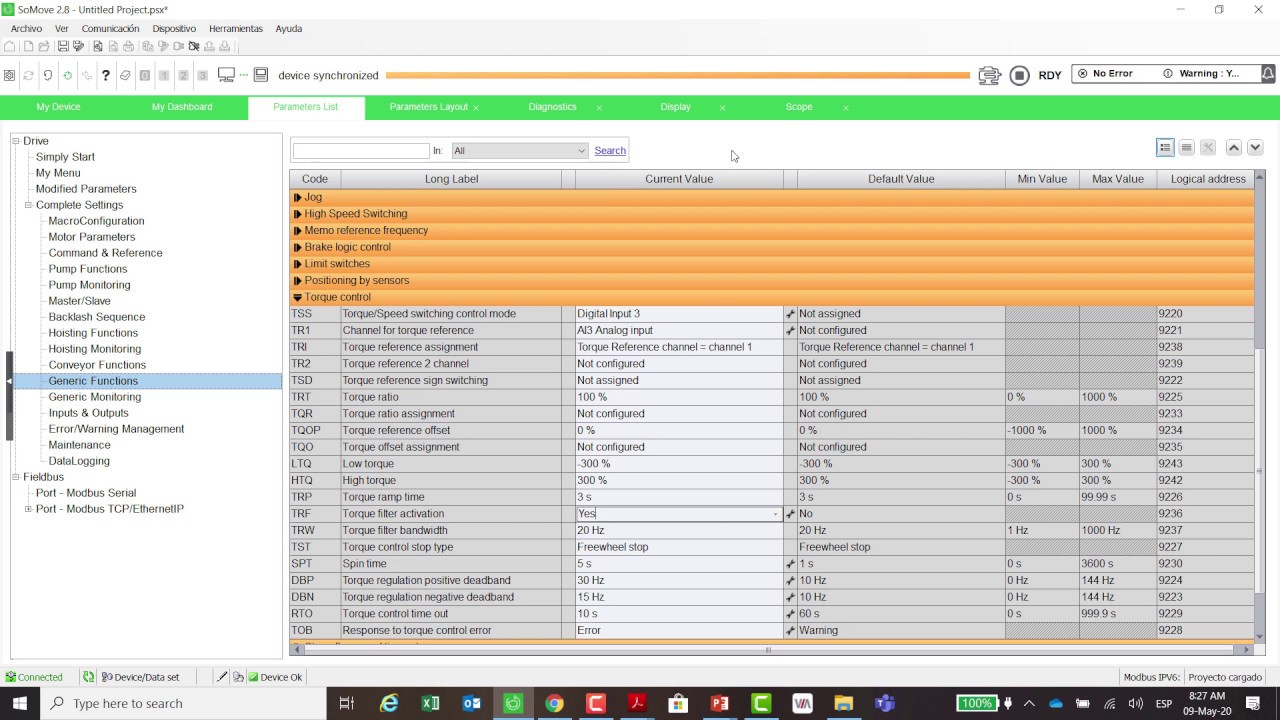
Task: Click the Torque ramp time '3 s' current value
Action: pyautogui.click(x=679, y=497)
